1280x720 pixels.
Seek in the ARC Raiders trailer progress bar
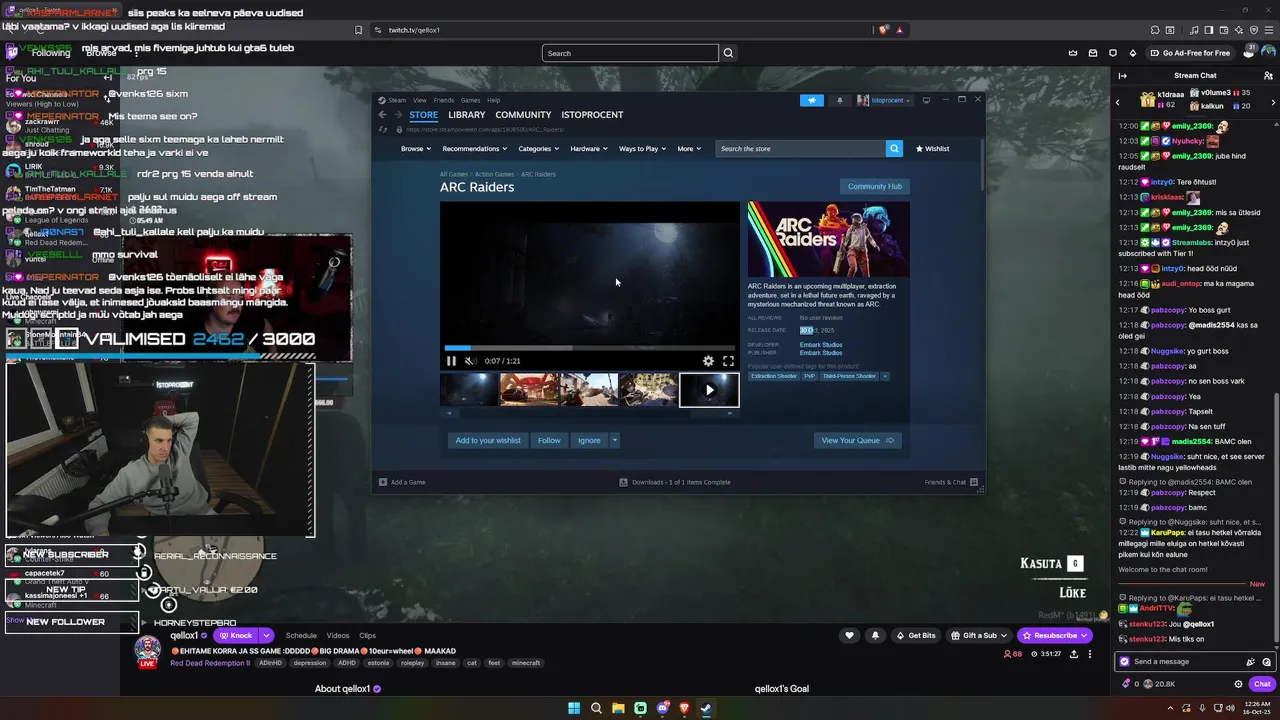tap(590, 348)
